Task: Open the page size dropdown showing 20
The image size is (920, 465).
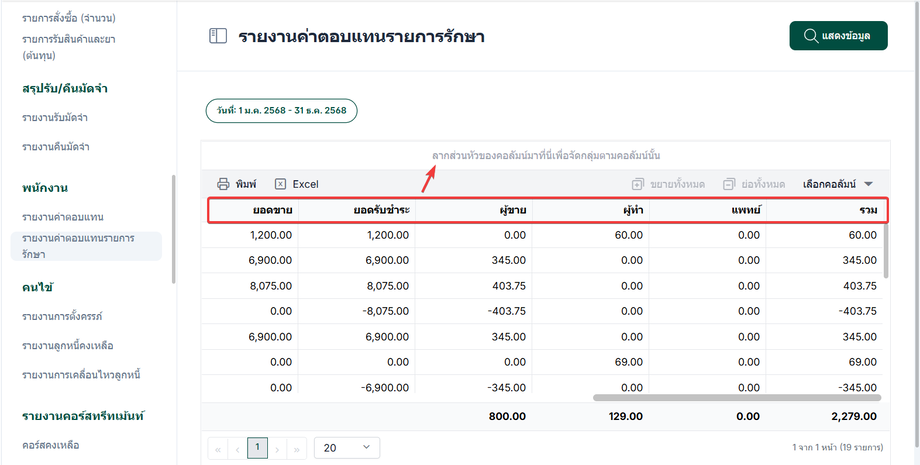Action: tap(347, 448)
